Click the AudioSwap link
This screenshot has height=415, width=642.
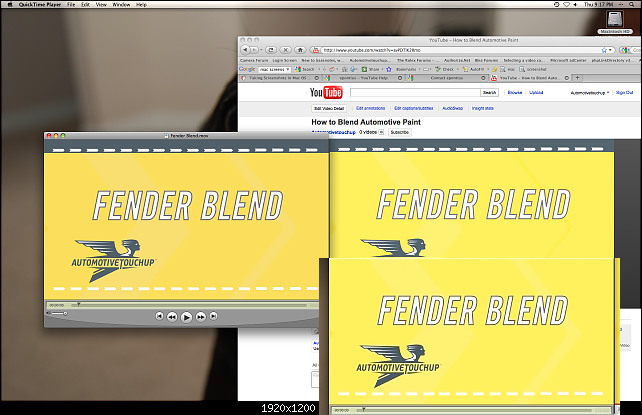452,108
